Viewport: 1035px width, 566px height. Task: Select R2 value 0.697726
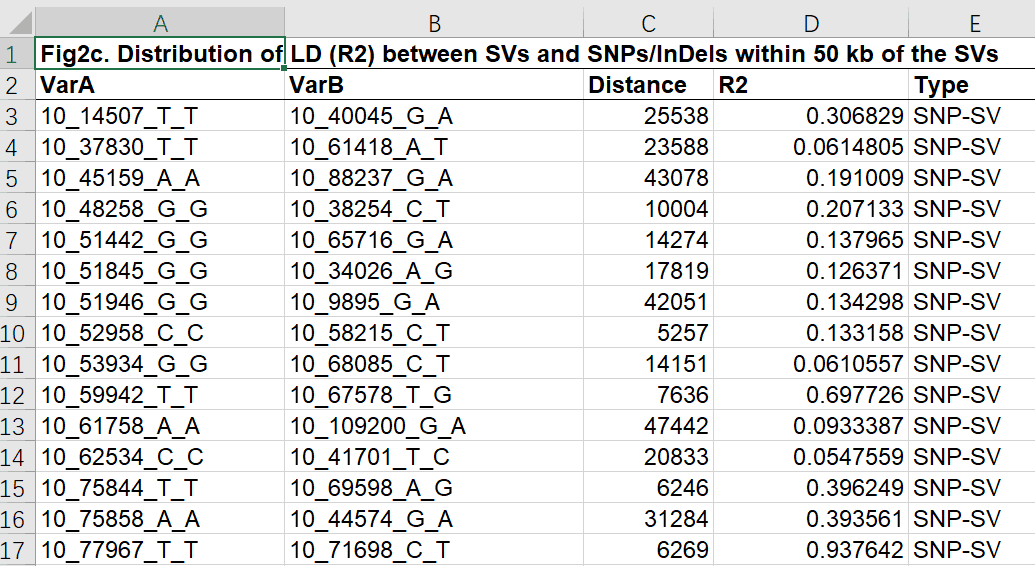point(811,394)
